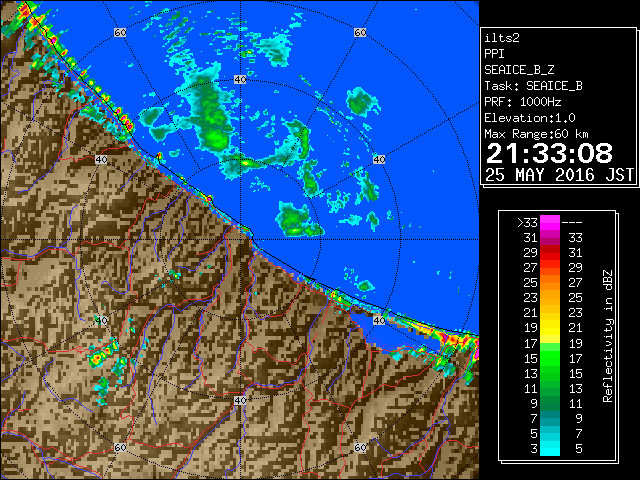Image resolution: width=640 pixels, height=480 pixels.
Task: Click the "60" ring label in the southeast
Action: [x=360, y=448]
